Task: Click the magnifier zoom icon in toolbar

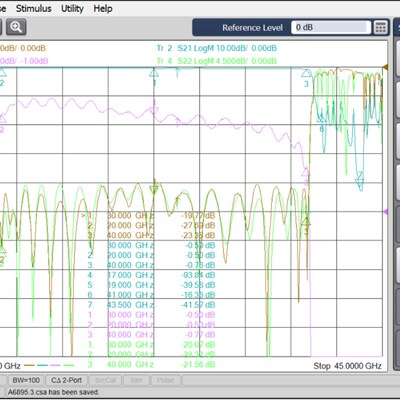Action: (x=16, y=27)
